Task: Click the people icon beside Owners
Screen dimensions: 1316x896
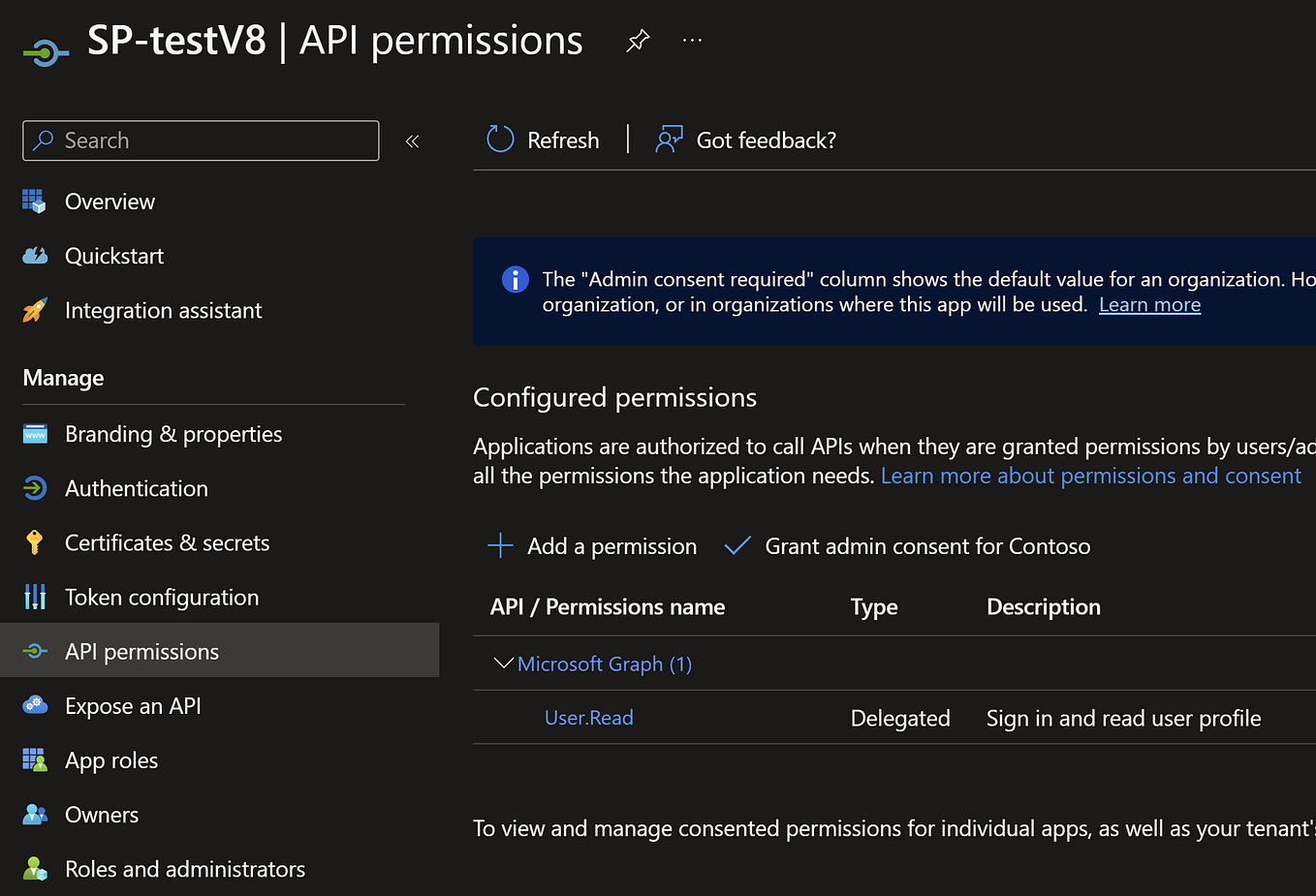Action: (36, 815)
